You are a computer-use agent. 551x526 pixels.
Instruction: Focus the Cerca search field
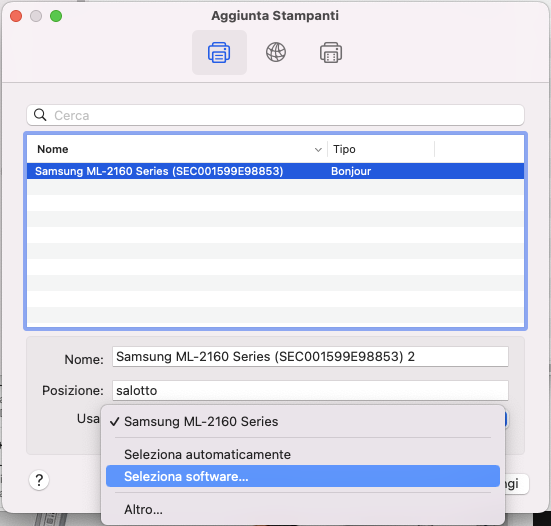pos(276,115)
